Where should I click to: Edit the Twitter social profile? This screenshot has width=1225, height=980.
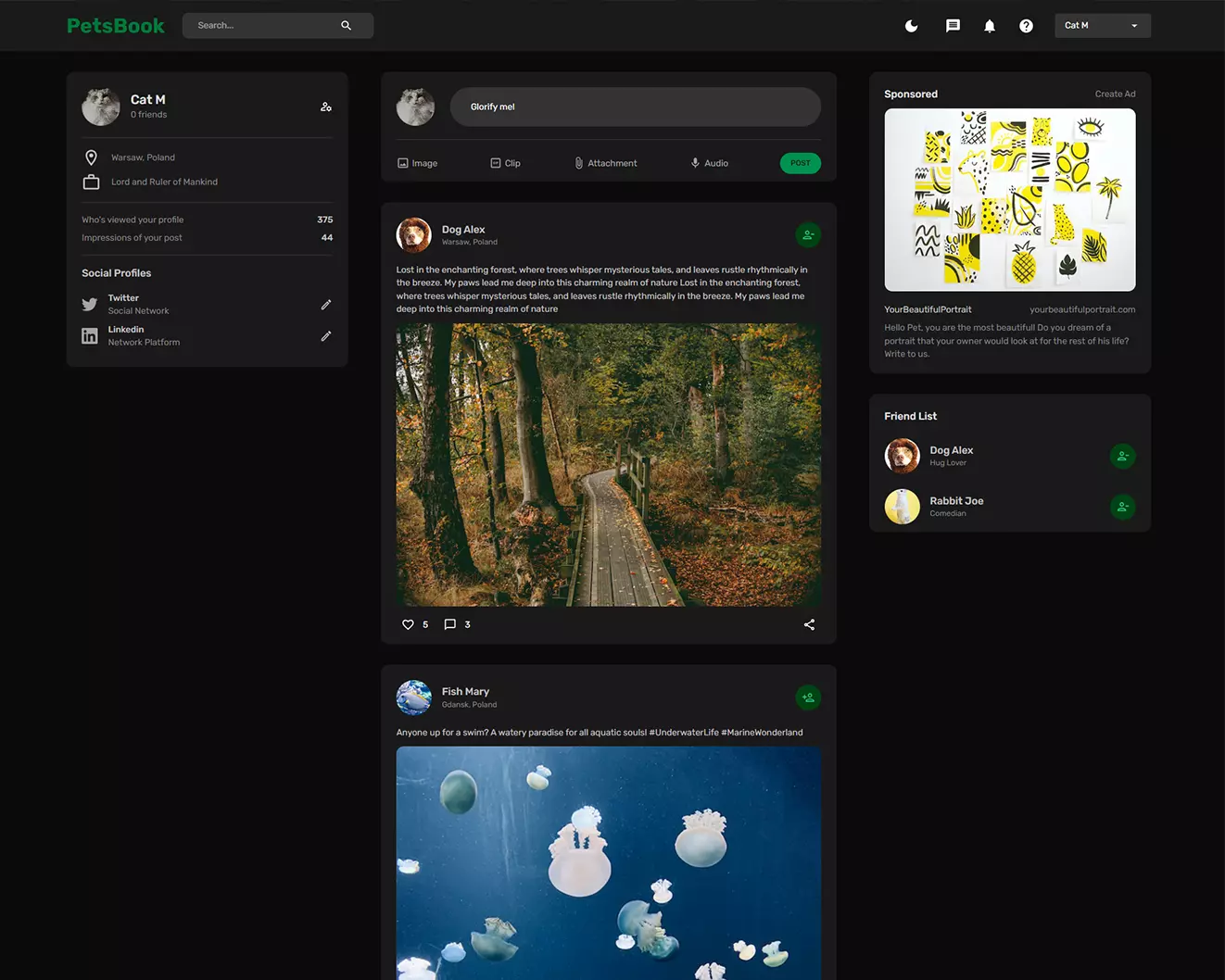click(x=326, y=305)
